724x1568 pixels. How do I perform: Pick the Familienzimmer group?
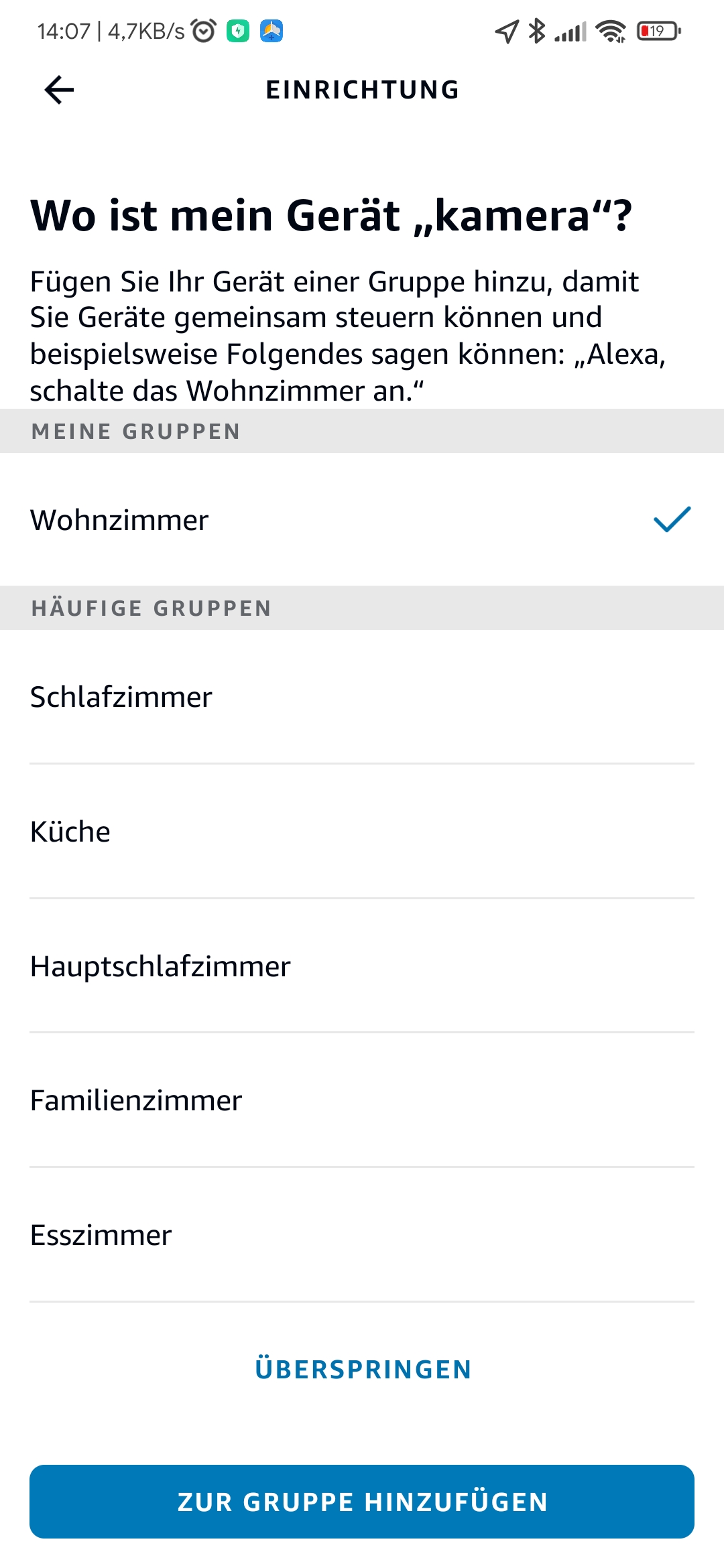[136, 1100]
